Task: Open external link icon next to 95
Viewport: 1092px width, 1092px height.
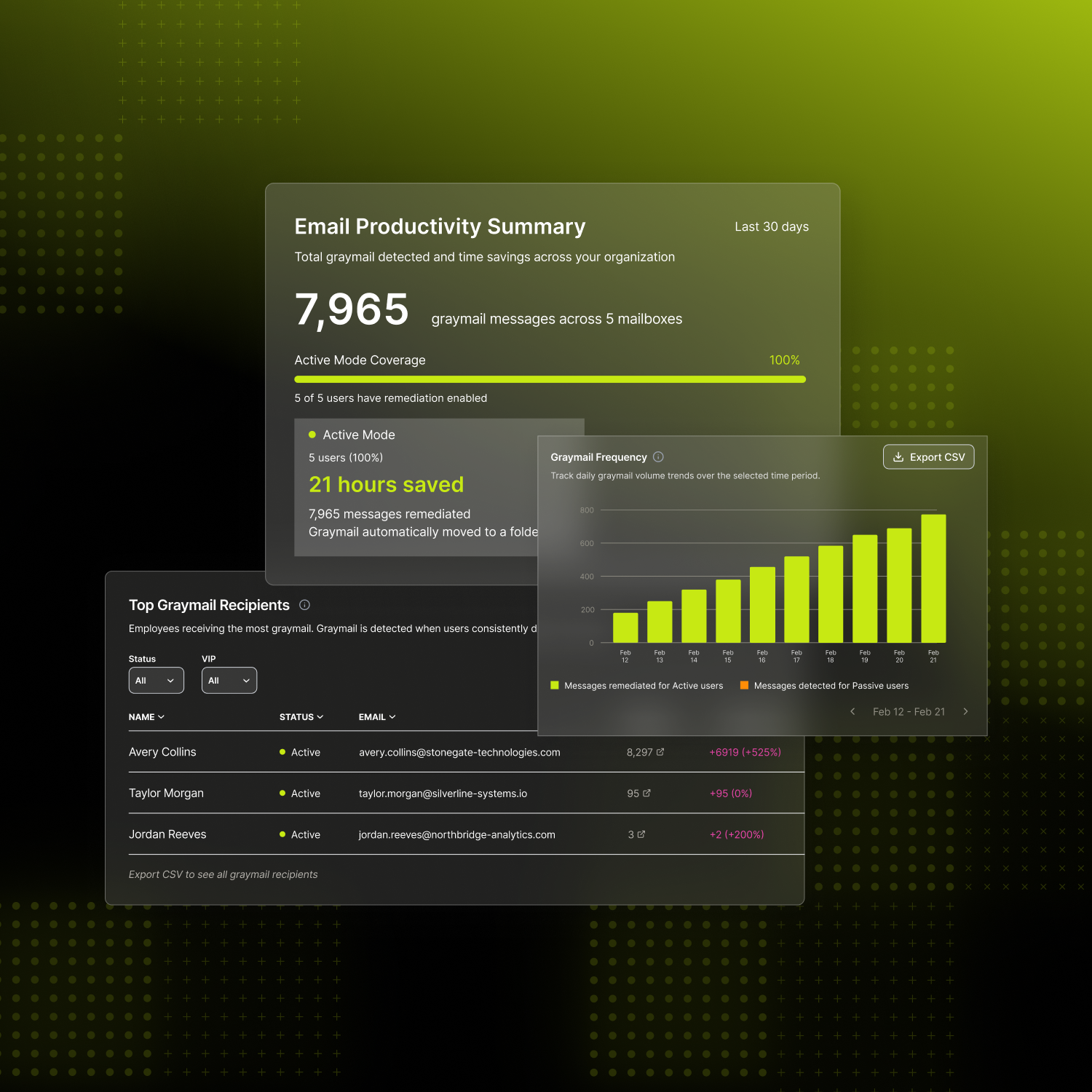Action: (646, 794)
